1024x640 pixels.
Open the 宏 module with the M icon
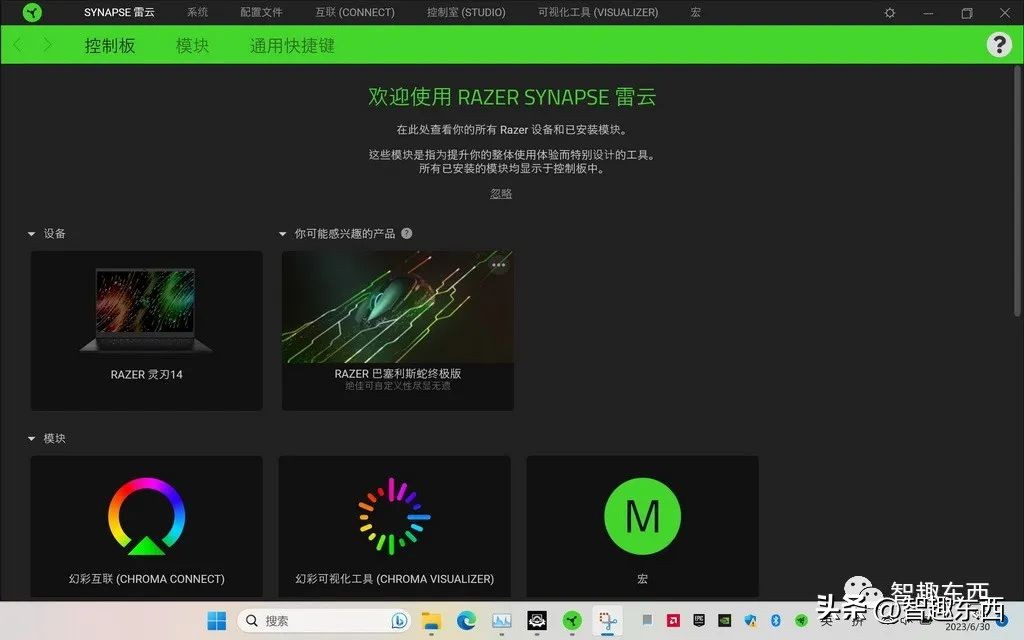pyautogui.click(x=641, y=515)
